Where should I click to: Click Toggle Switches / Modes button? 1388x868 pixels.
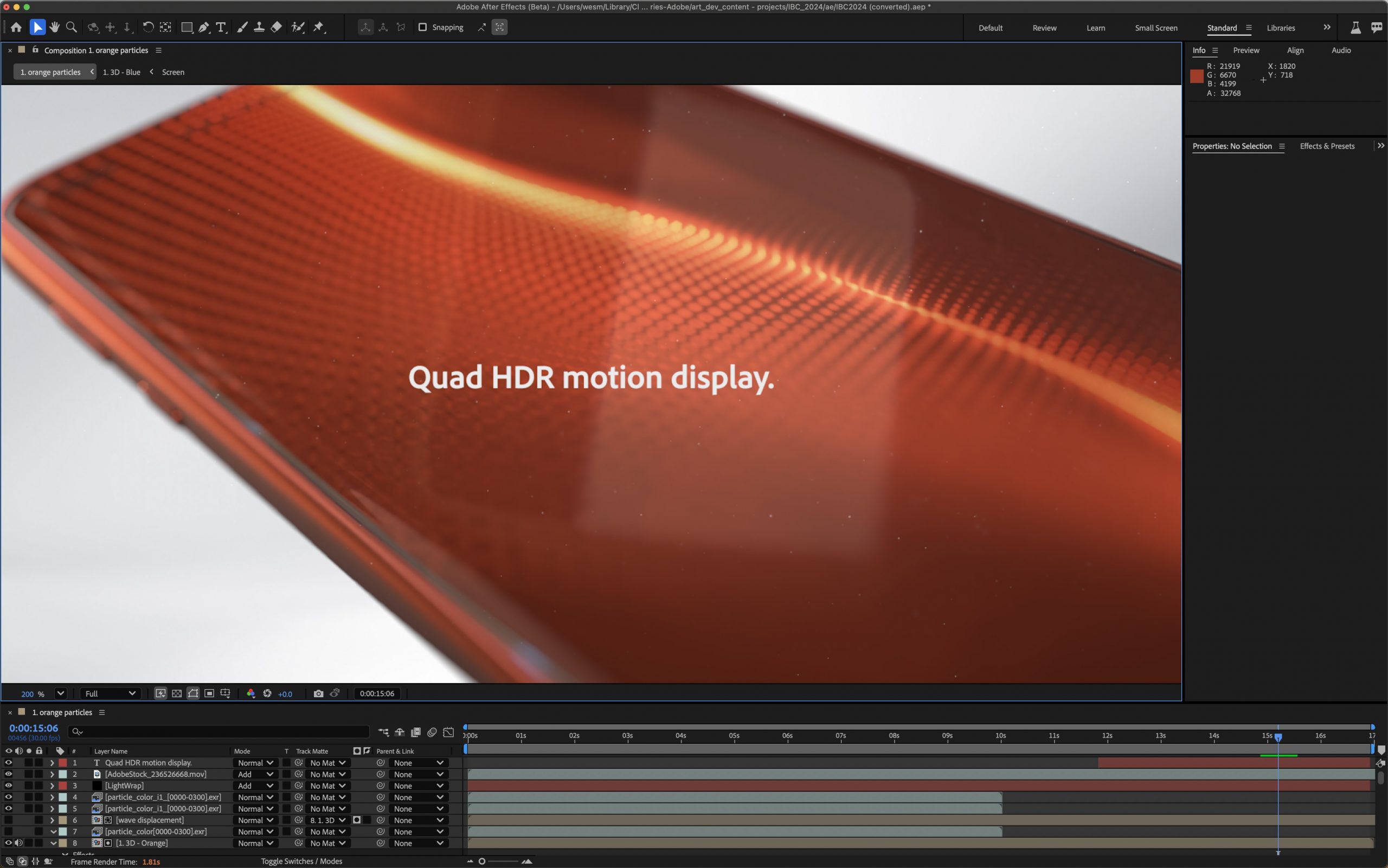(301, 861)
